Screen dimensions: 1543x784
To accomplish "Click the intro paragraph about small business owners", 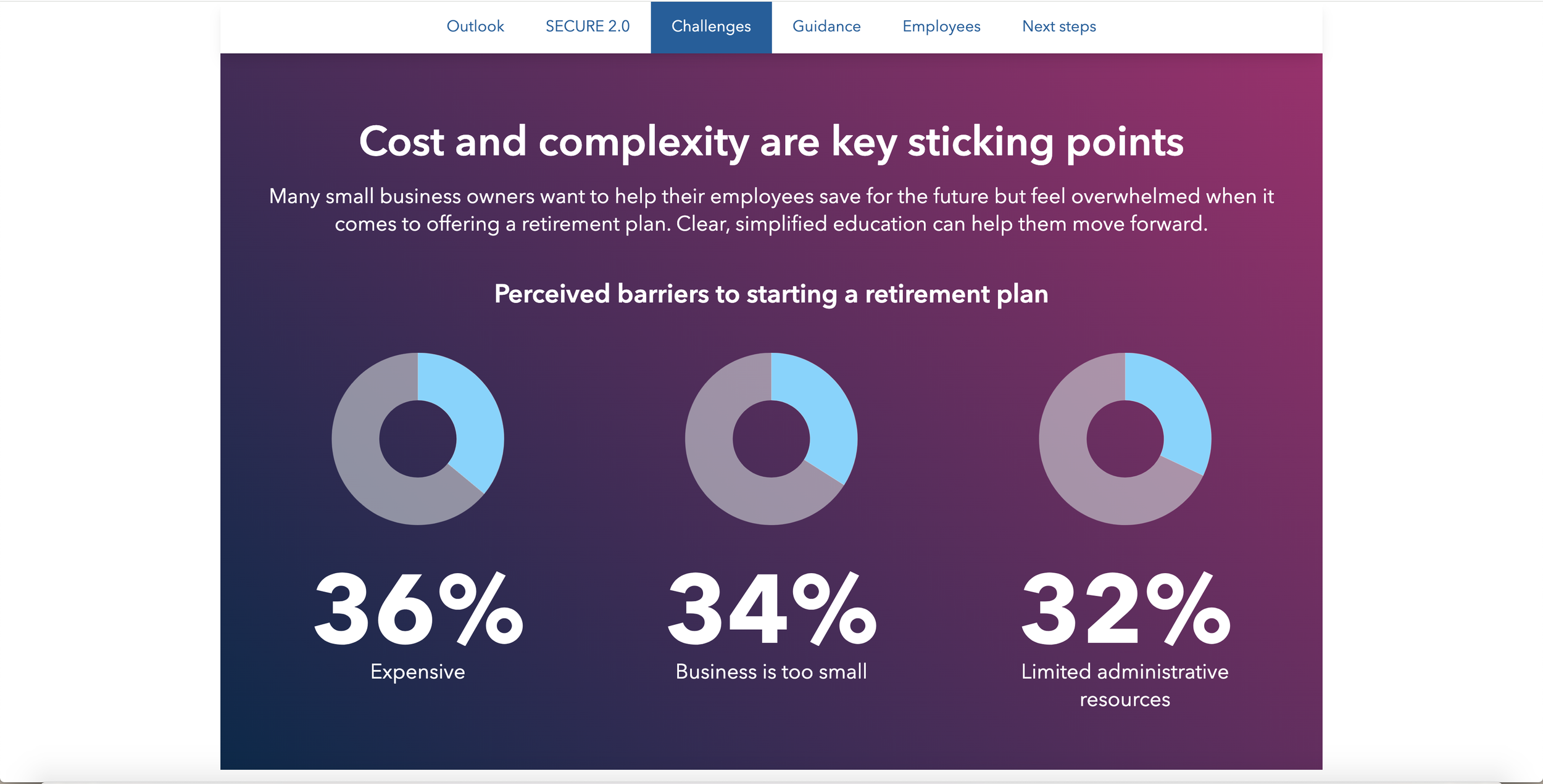I will (771, 210).
